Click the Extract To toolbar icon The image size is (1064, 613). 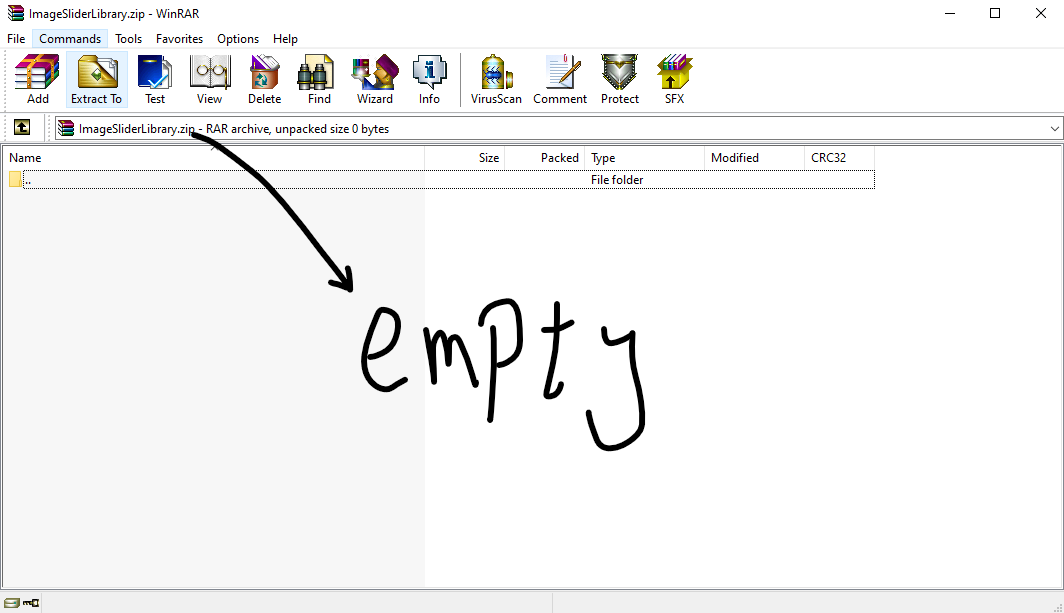(x=96, y=79)
